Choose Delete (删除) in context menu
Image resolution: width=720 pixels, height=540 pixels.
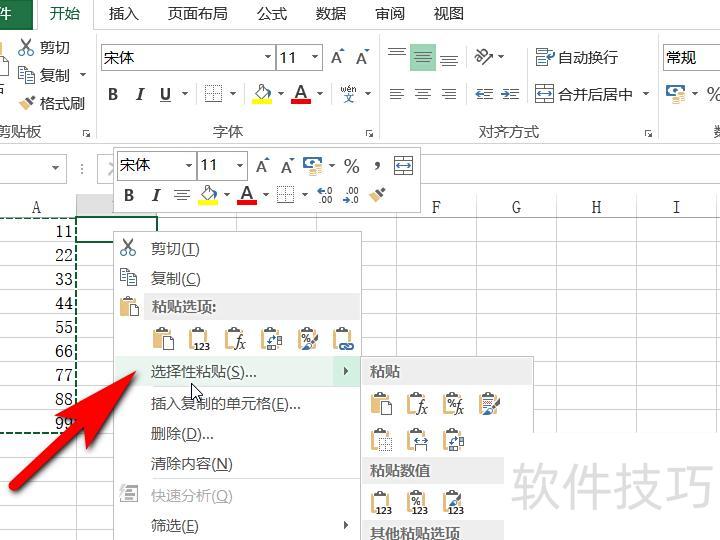click(x=237, y=433)
